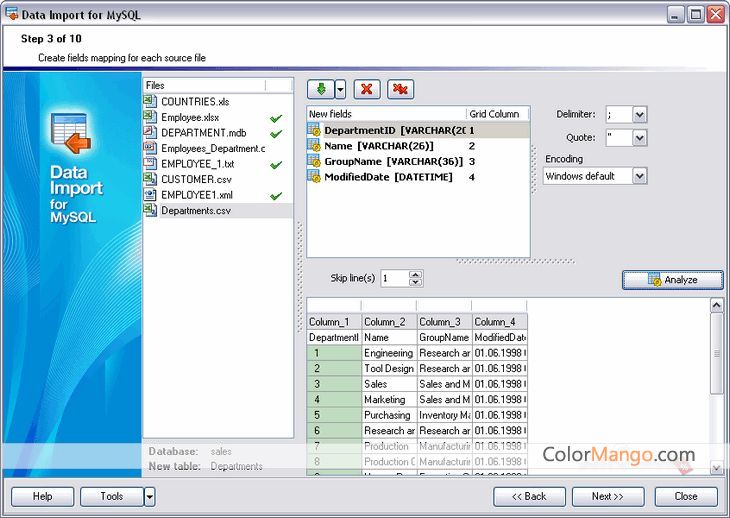Click the Inventory Ma cell in the preview
The width and height of the screenshot is (730, 518).
pyautogui.click(x=444, y=415)
